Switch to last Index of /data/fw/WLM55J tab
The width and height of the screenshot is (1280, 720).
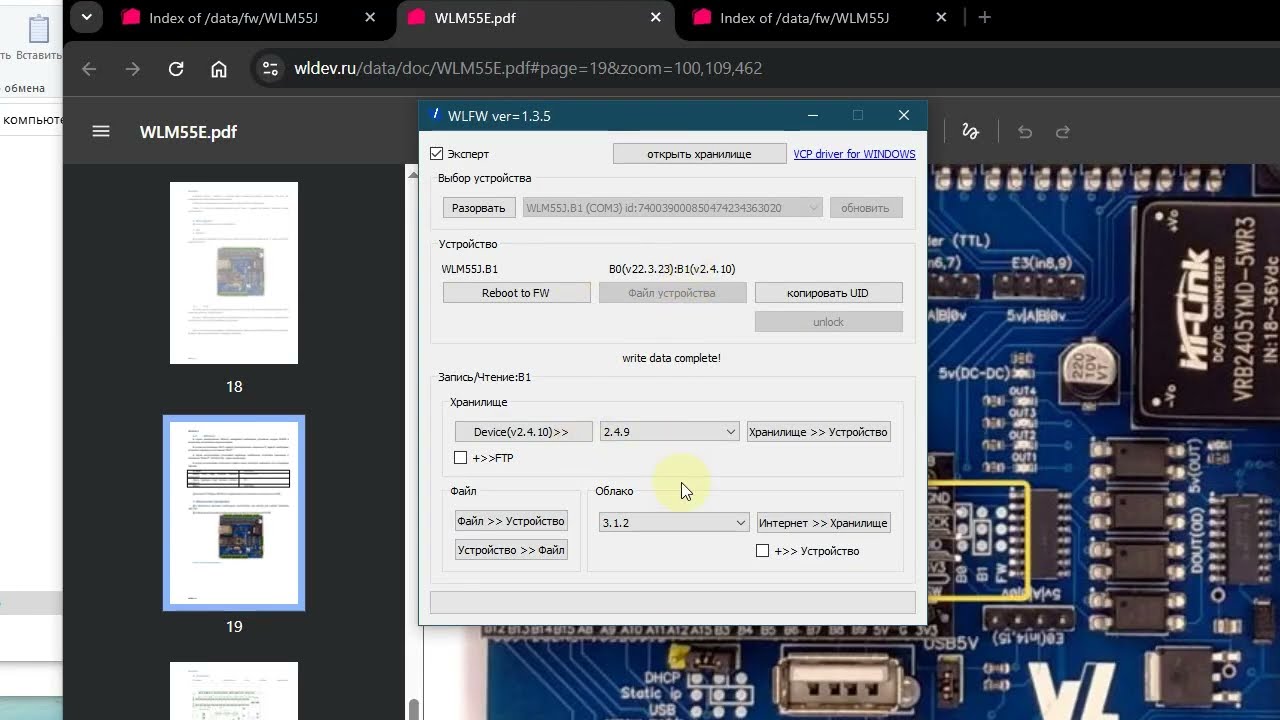click(x=822, y=17)
